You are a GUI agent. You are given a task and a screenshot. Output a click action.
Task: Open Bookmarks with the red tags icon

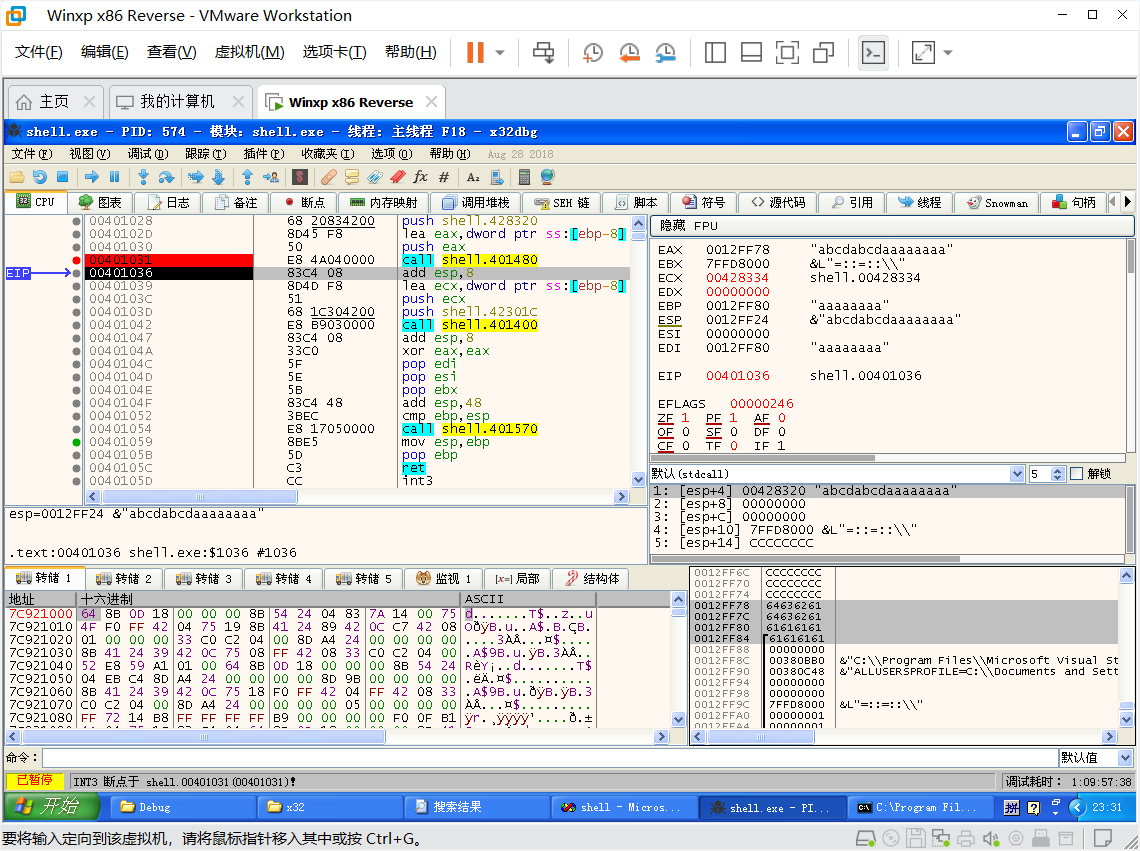coord(398,177)
